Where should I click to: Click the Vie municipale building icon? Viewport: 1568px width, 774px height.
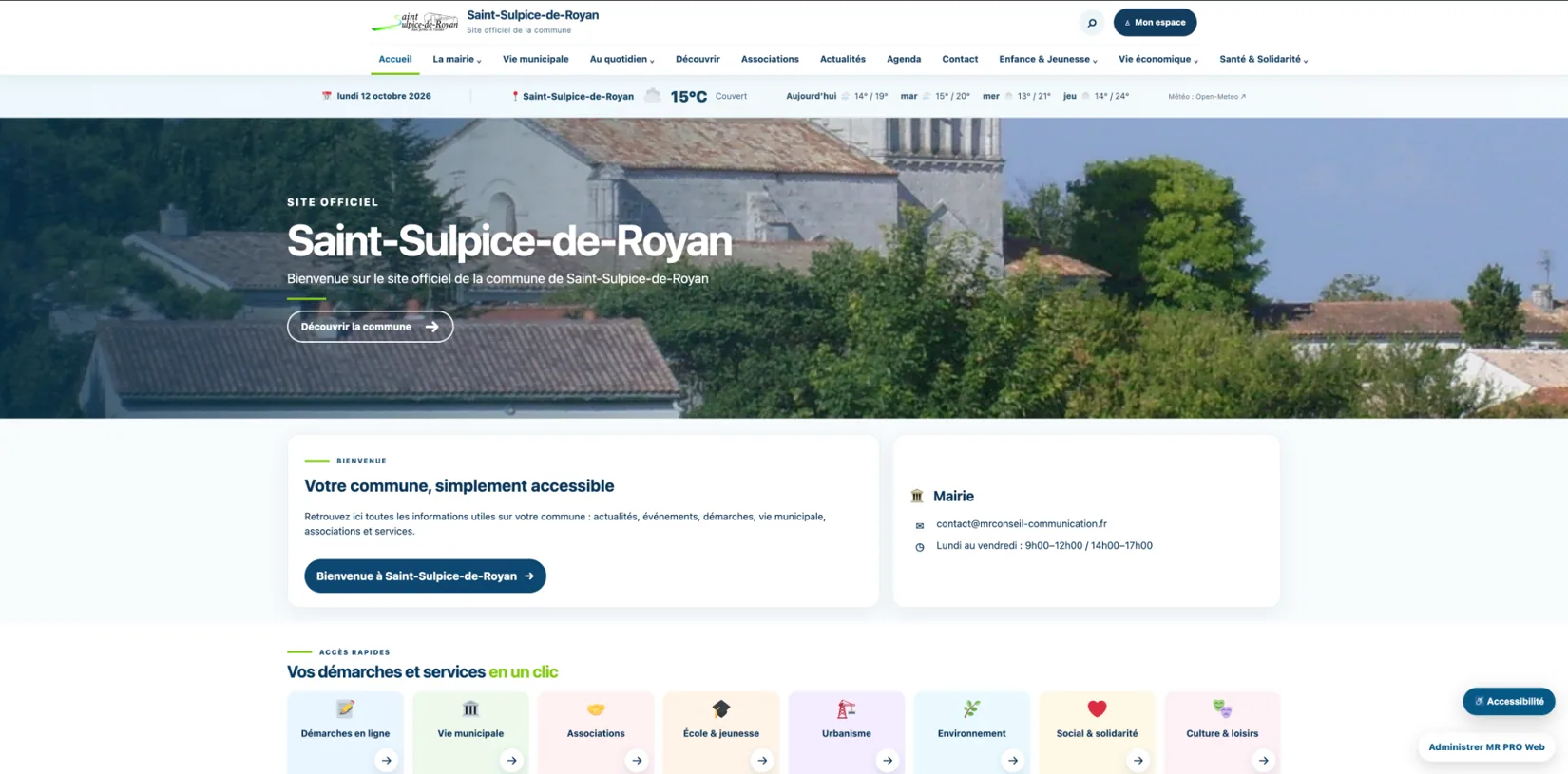(x=470, y=708)
